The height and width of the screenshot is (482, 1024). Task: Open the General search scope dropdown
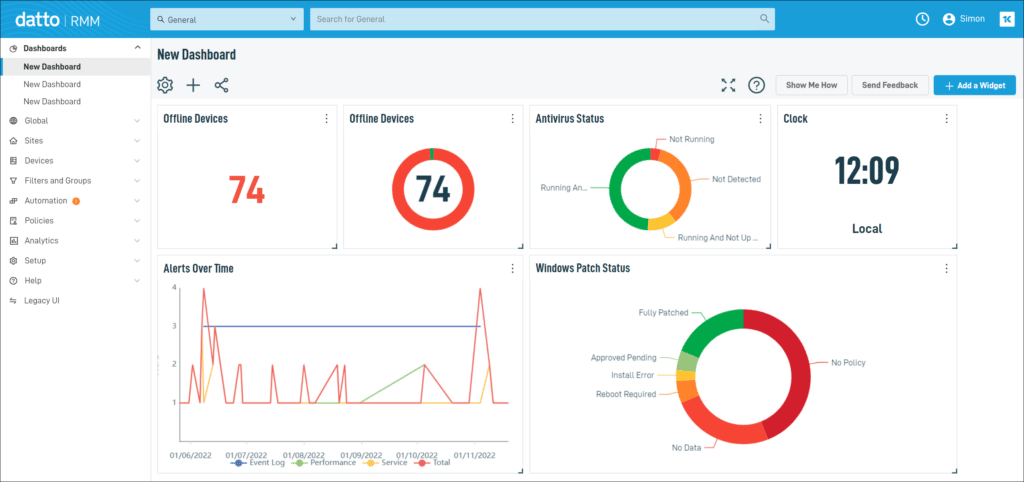click(227, 19)
